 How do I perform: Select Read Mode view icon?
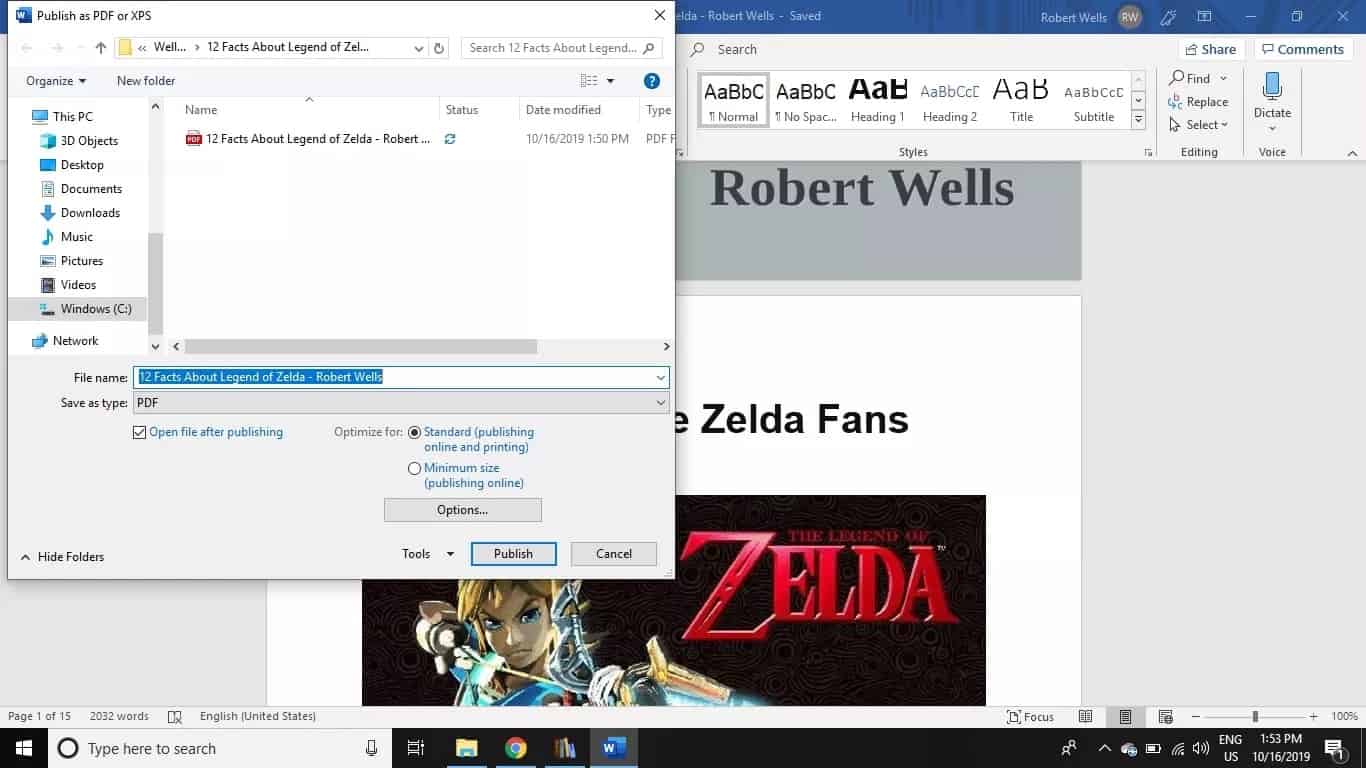[1086, 716]
